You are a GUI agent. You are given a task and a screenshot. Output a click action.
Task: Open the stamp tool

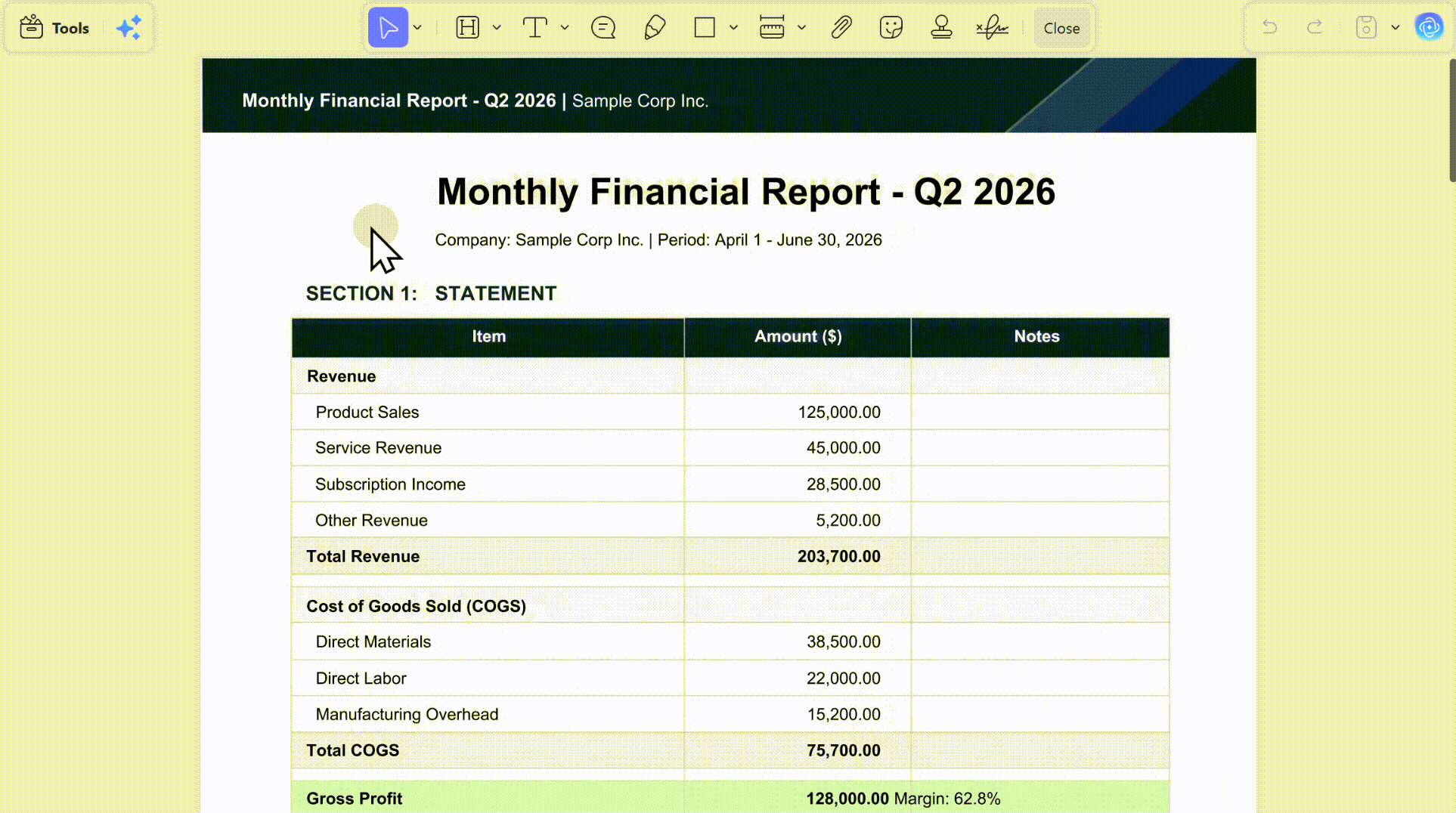pyautogui.click(x=941, y=28)
